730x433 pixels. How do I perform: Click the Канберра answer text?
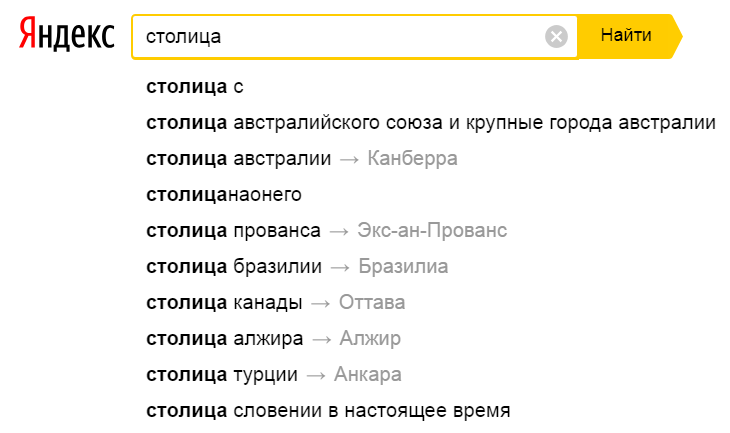tap(412, 159)
